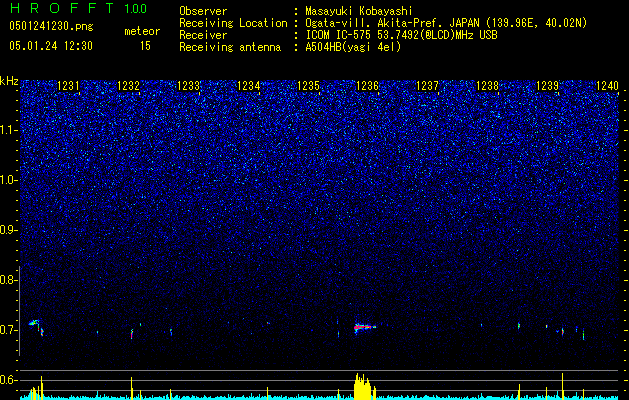Click the Receiver label
The height and width of the screenshot is (400, 629).
pos(203,35)
